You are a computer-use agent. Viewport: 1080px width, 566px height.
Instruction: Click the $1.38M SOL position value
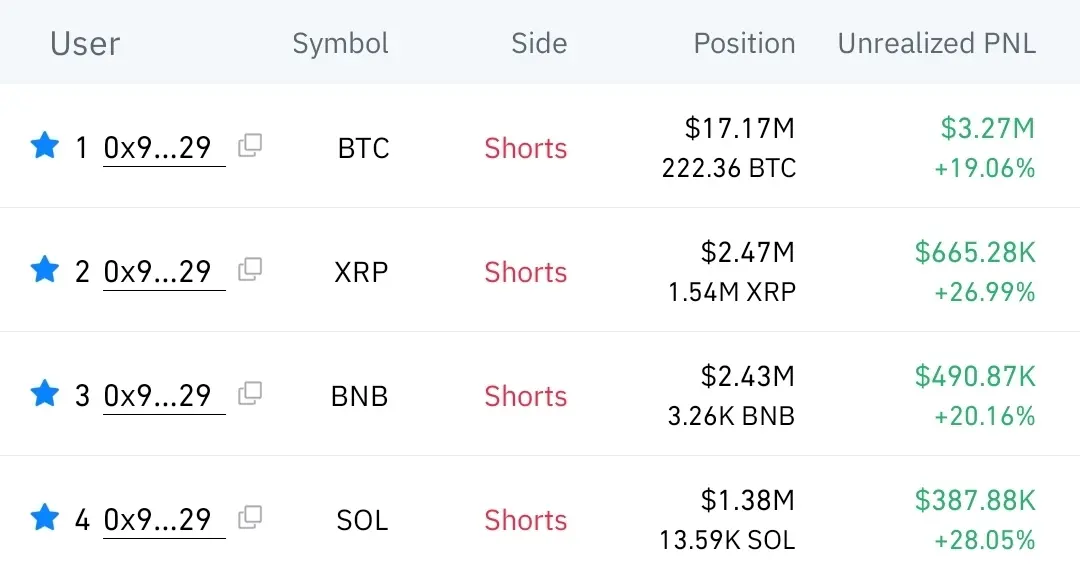click(x=747, y=500)
